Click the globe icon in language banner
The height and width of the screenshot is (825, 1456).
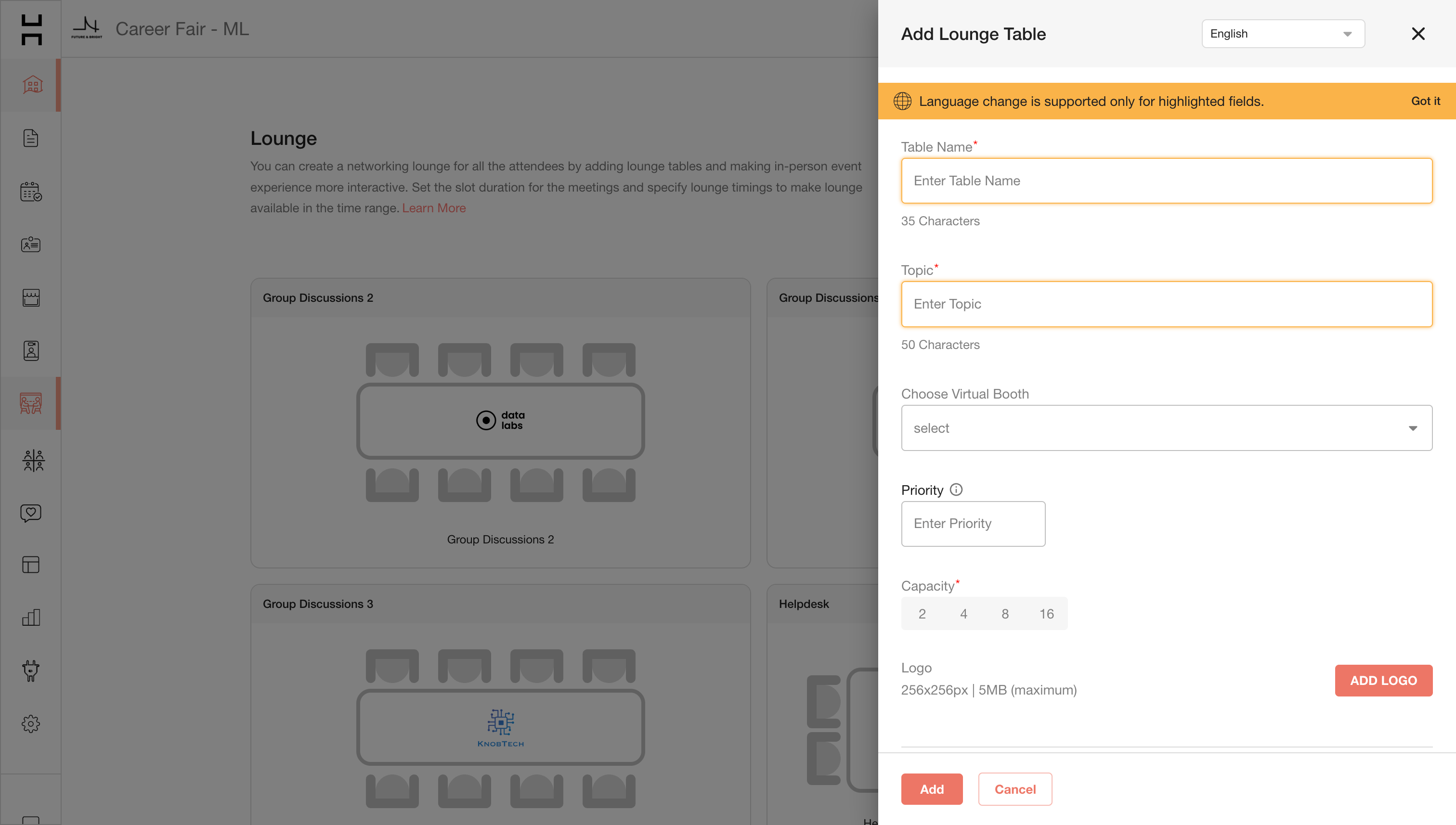click(x=902, y=101)
